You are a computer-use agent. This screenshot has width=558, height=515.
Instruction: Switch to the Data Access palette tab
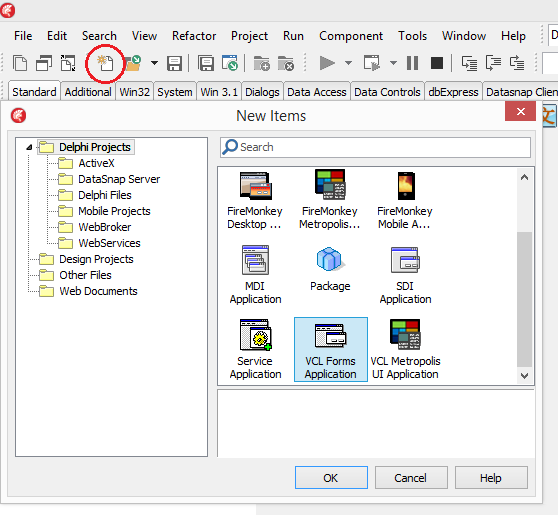coord(317,91)
